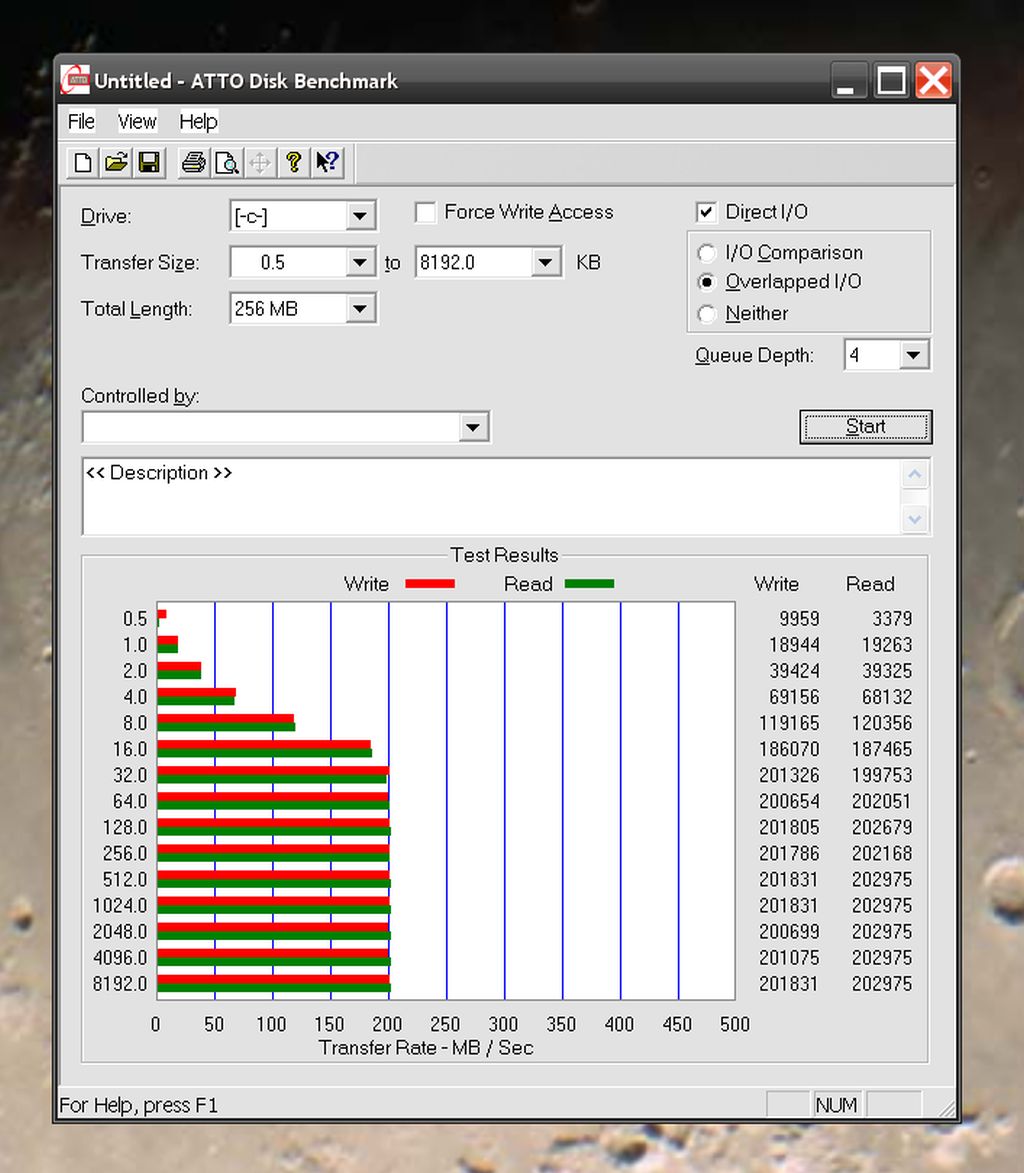Open the Drive dropdown list
Image resolution: width=1024 pixels, height=1173 pixels.
coord(360,216)
